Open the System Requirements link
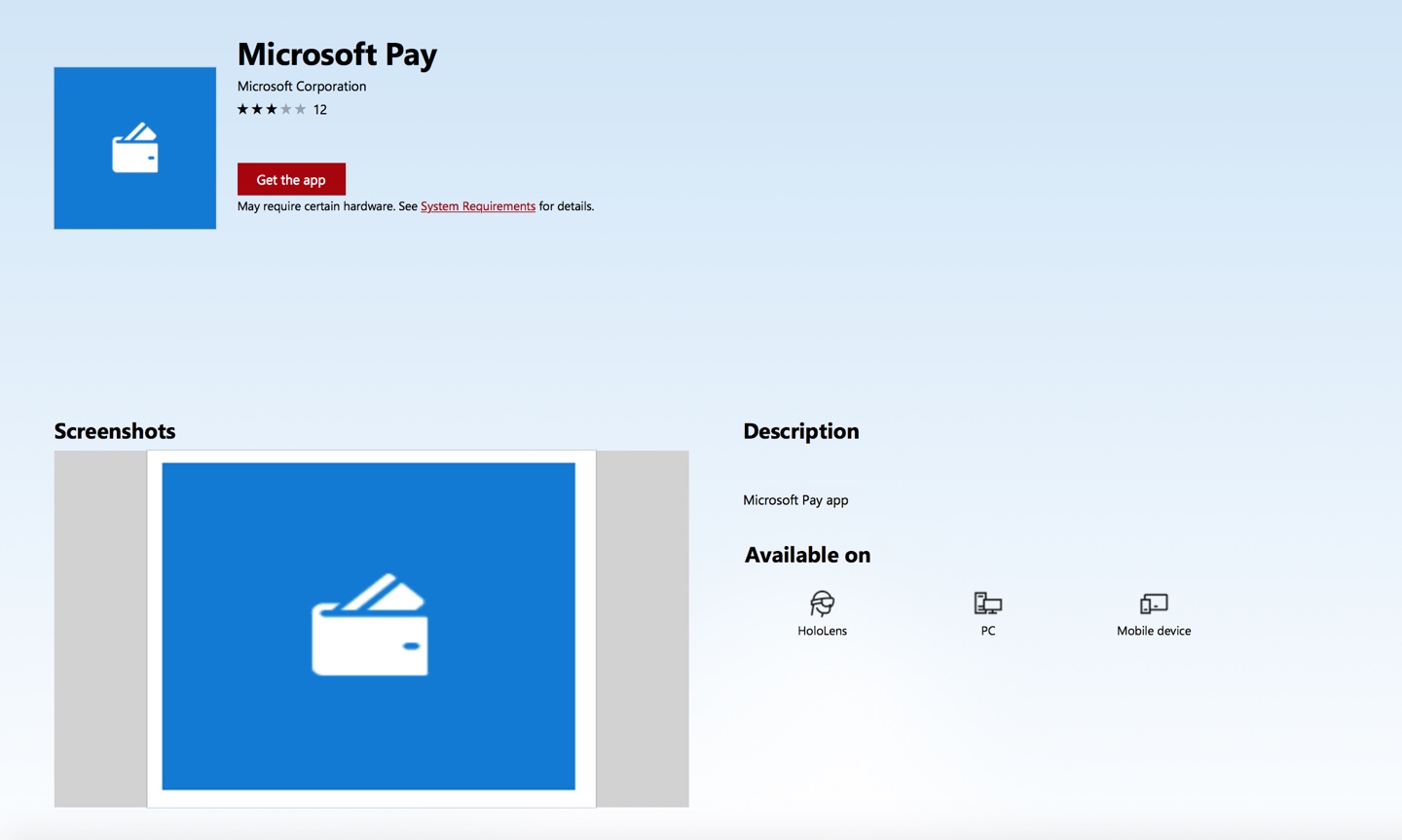The image size is (1402, 840). tap(478, 206)
